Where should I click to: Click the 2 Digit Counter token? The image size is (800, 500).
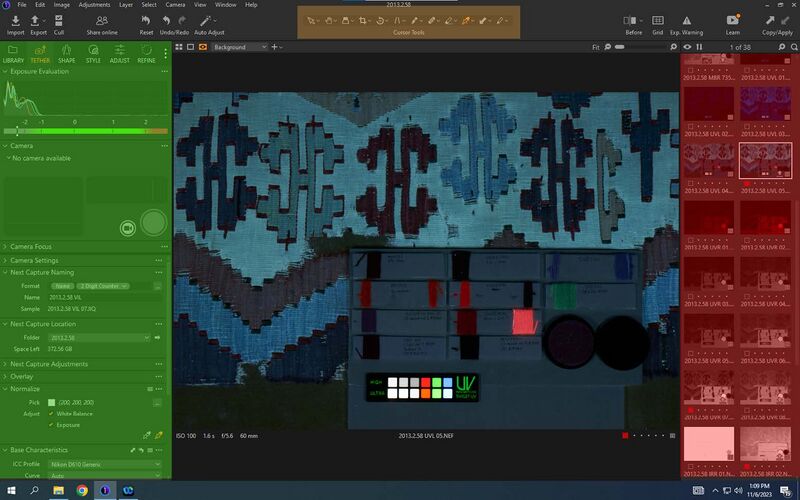coord(103,286)
